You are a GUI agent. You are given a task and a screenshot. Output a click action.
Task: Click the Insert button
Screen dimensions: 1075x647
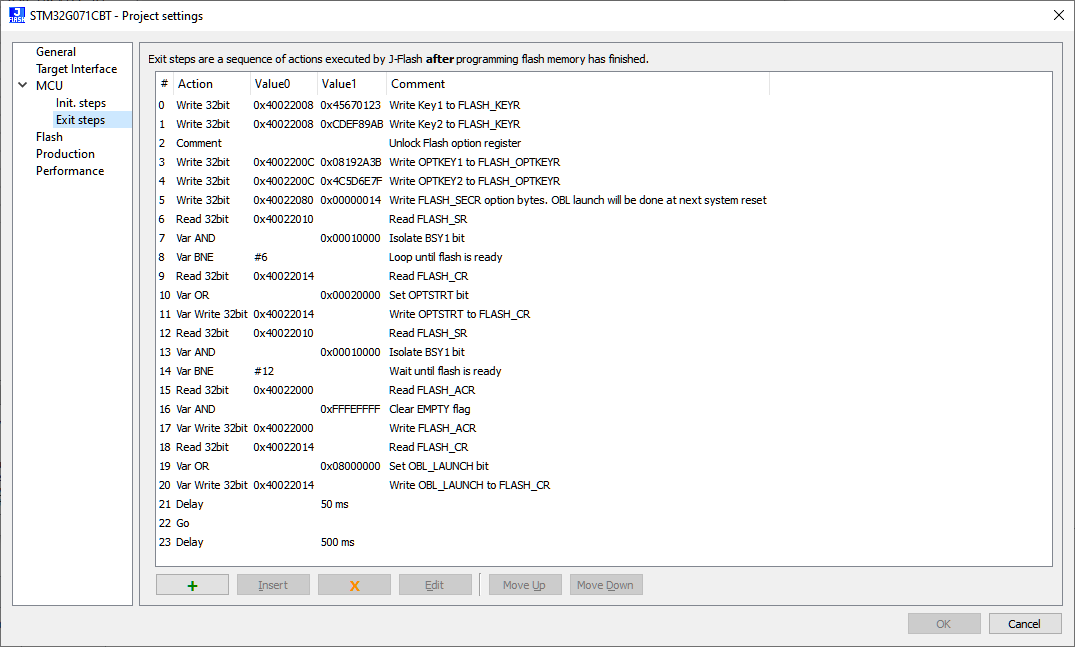pyautogui.click(x=273, y=585)
